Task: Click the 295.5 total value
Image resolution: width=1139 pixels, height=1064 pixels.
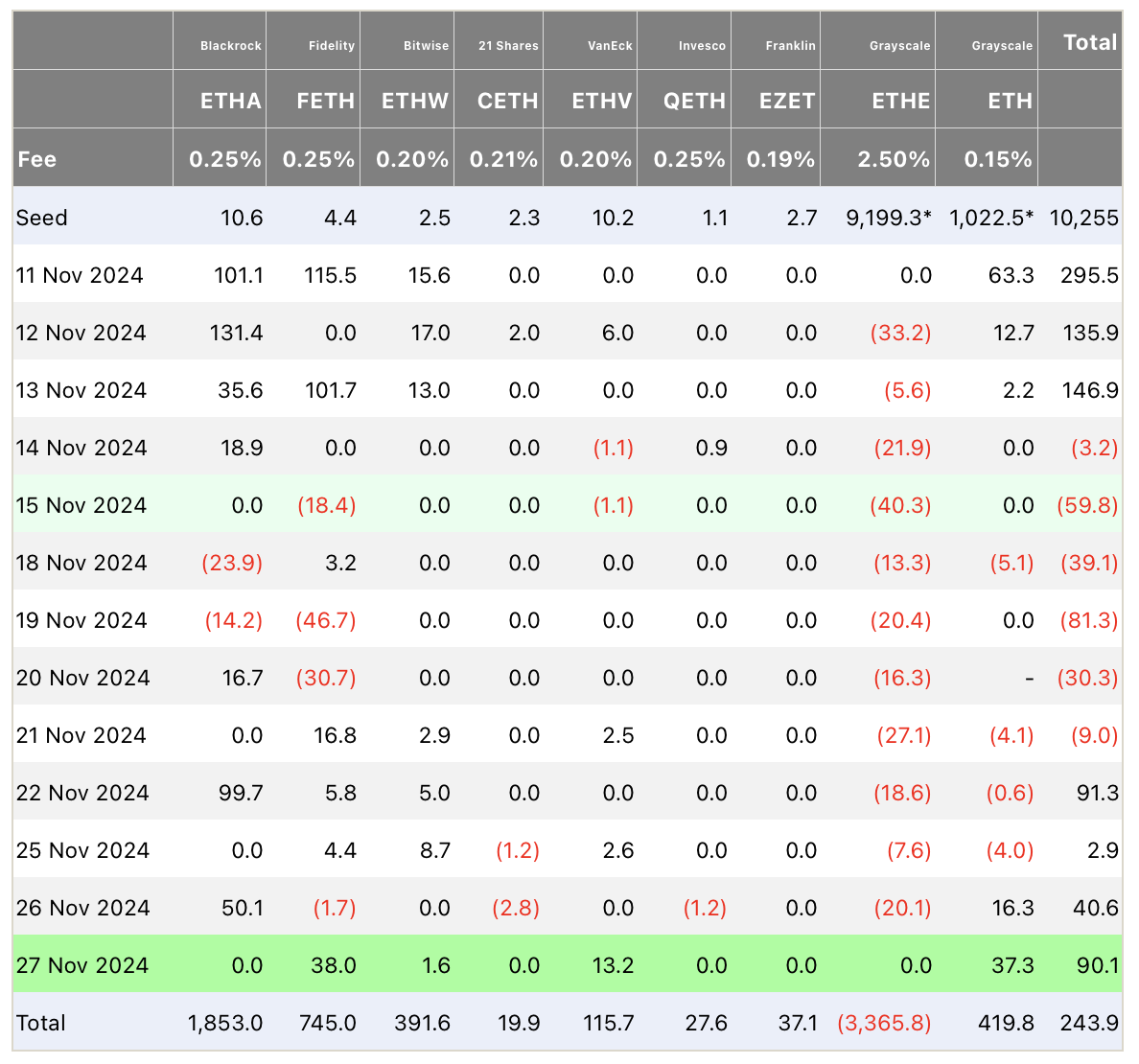Action: coord(1089,275)
